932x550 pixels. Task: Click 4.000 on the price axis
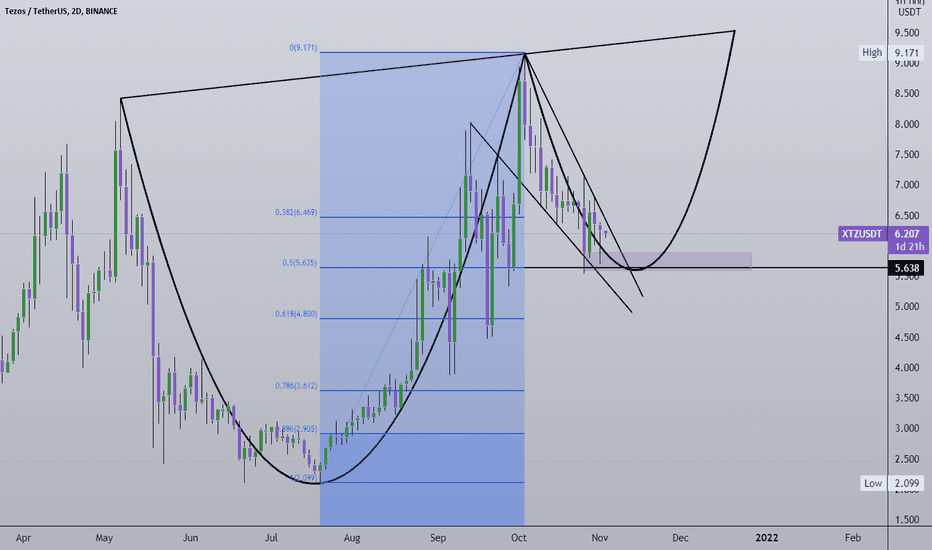[907, 368]
